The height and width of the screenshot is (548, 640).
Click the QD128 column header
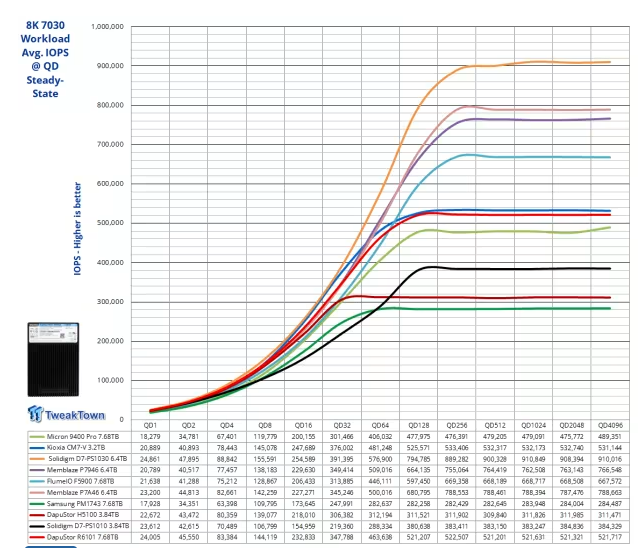point(418,426)
